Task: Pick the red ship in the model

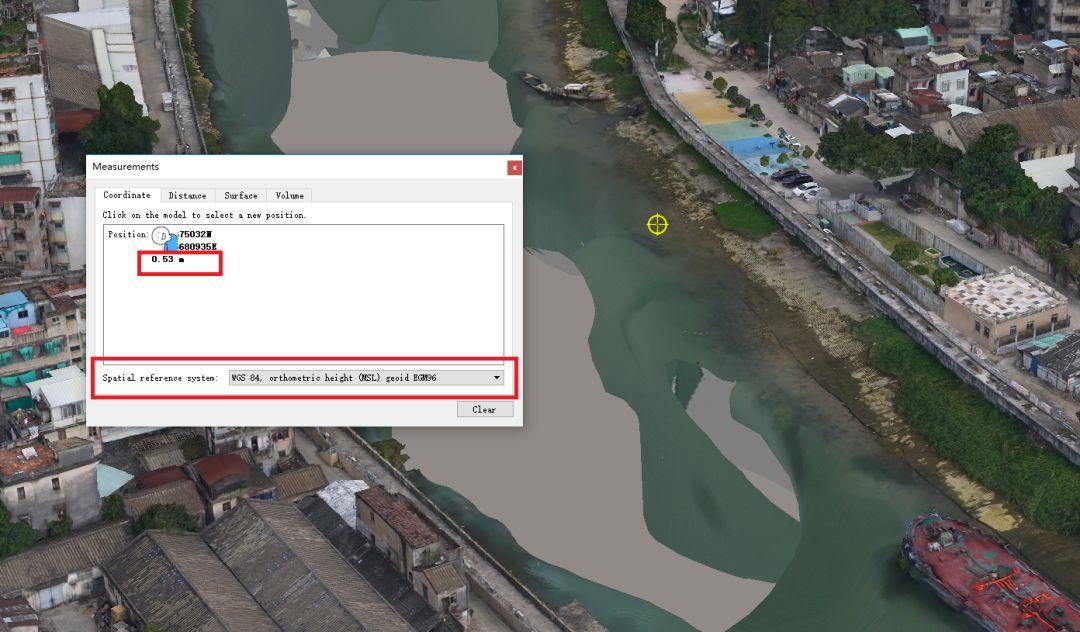Action: point(985,570)
